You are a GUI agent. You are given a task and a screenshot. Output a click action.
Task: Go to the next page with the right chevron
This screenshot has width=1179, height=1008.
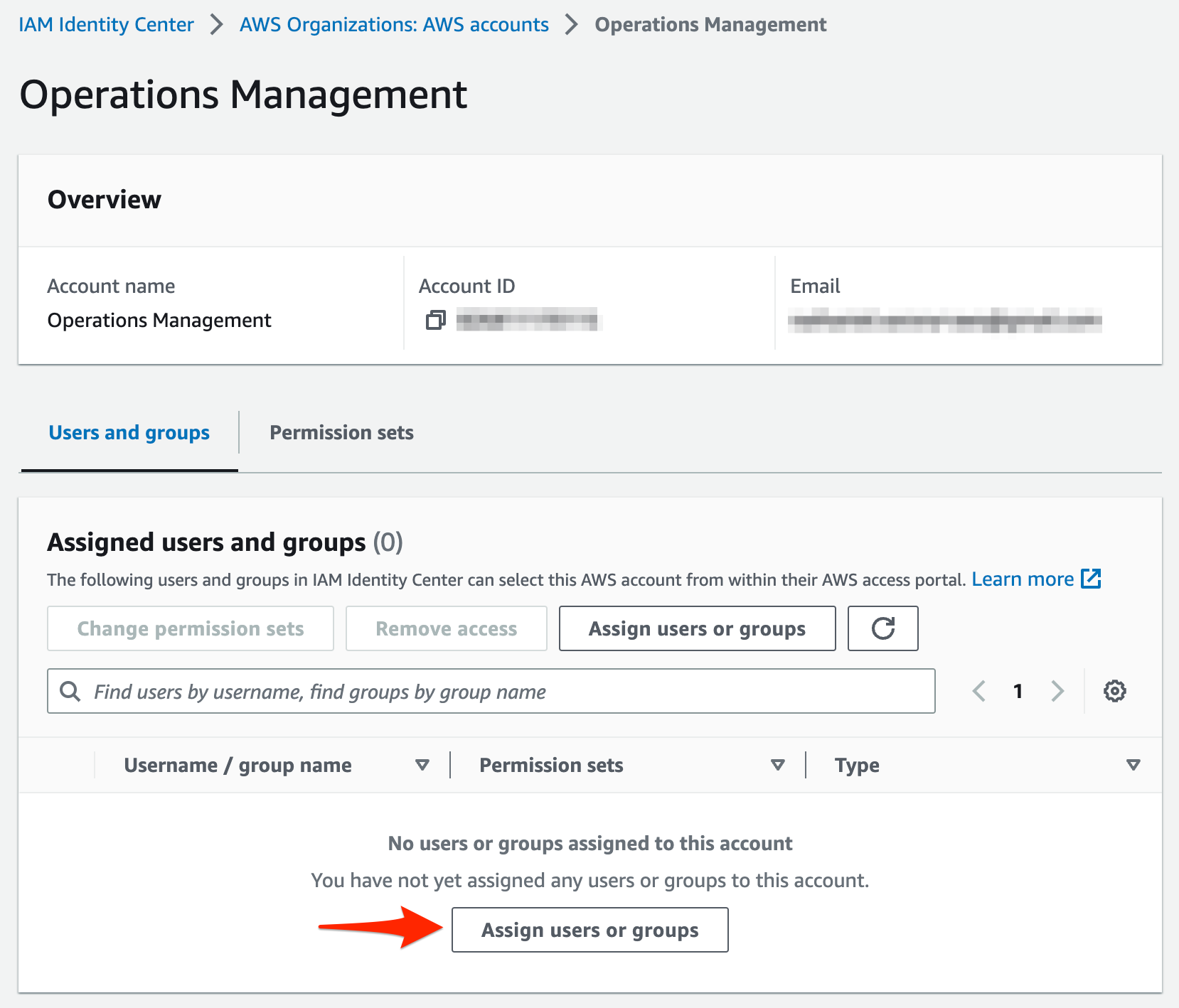[x=1057, y=691]
